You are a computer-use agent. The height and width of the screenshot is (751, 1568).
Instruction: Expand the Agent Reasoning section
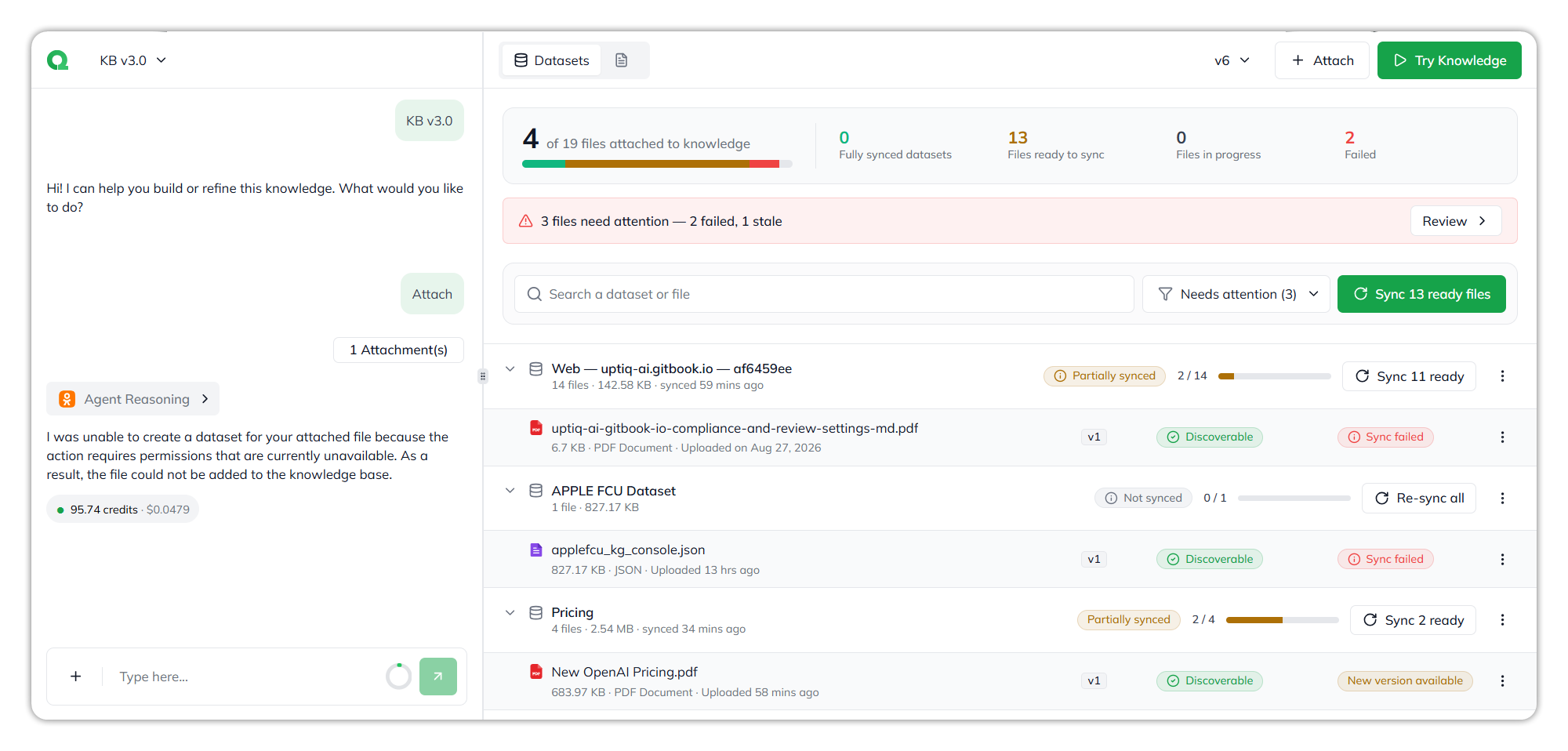coord(132,399)
